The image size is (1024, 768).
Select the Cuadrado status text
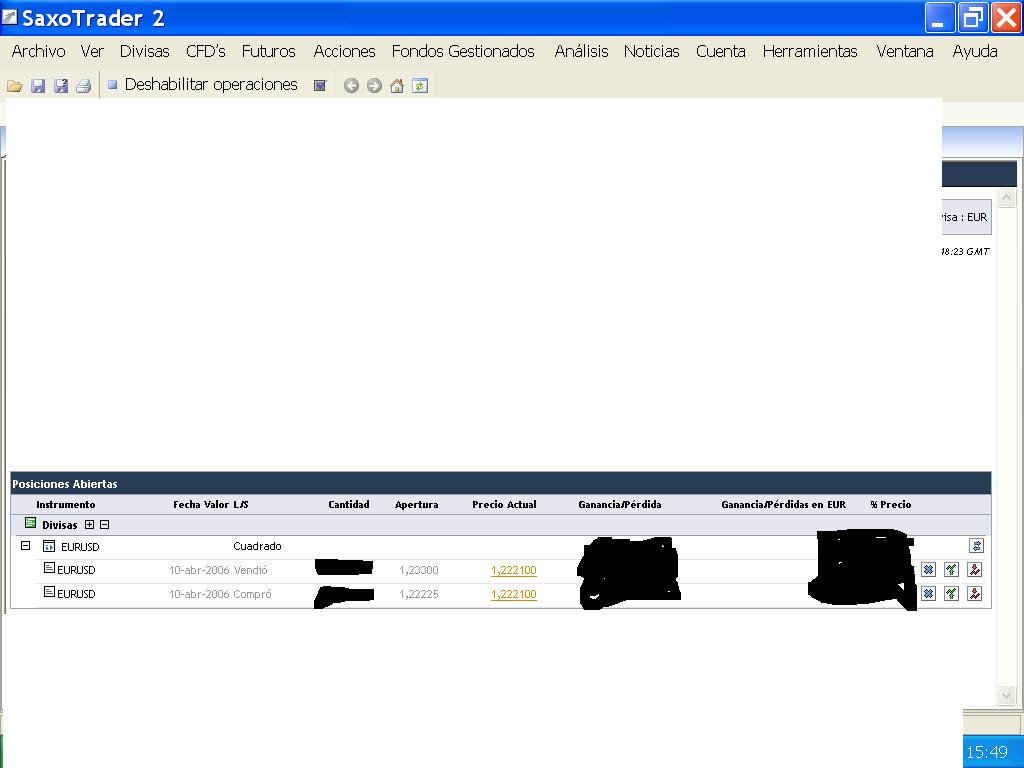[257, 546]
